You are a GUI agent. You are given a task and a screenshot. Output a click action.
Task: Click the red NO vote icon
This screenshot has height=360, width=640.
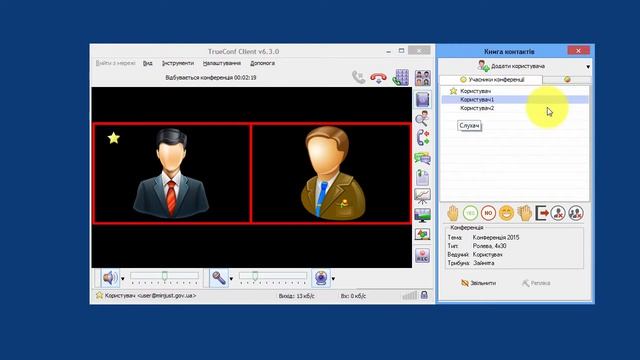click(x=488, y=213)
